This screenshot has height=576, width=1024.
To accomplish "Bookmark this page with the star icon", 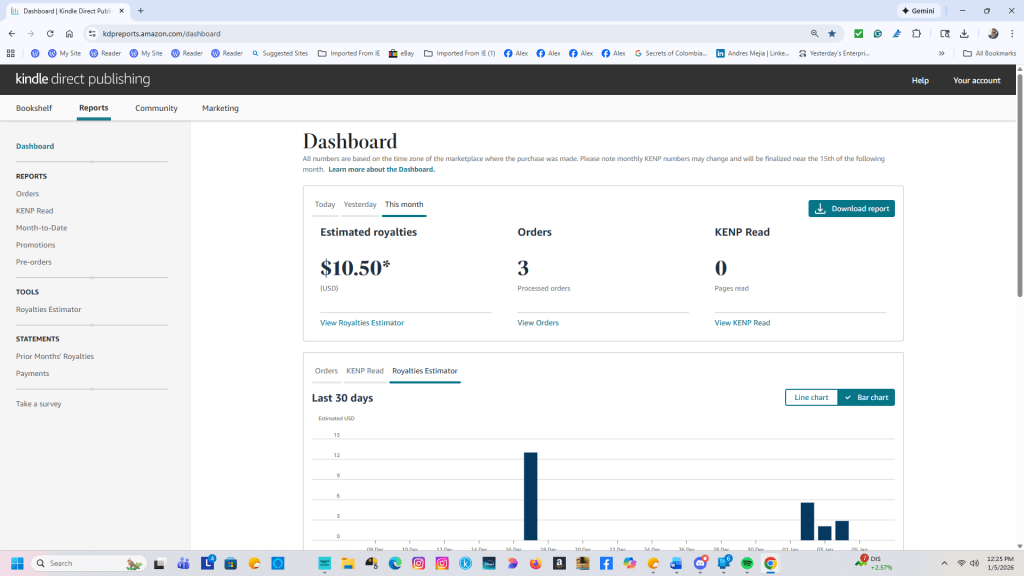I will point(831,33).
